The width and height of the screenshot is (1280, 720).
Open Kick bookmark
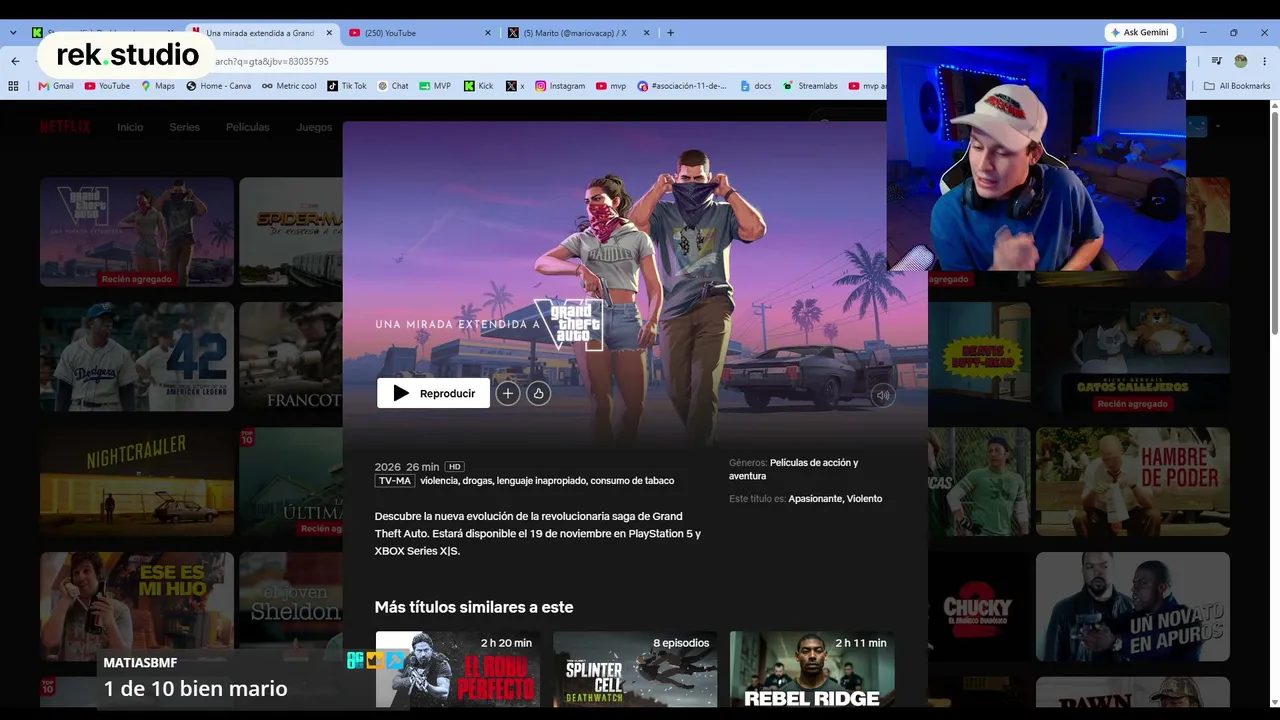(479, 86)
